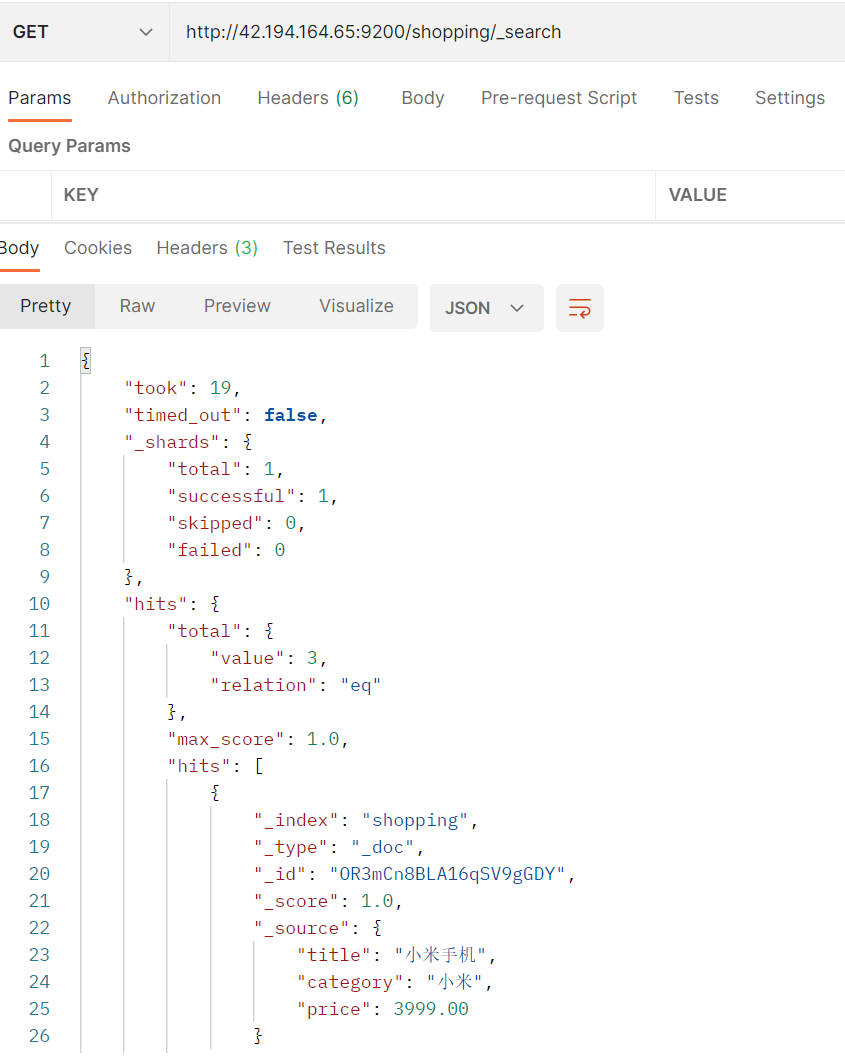The height and width of the screenshot is (1060, 845).
Task: Switch to response Cookies tab
Action: [x=98, y=248]
